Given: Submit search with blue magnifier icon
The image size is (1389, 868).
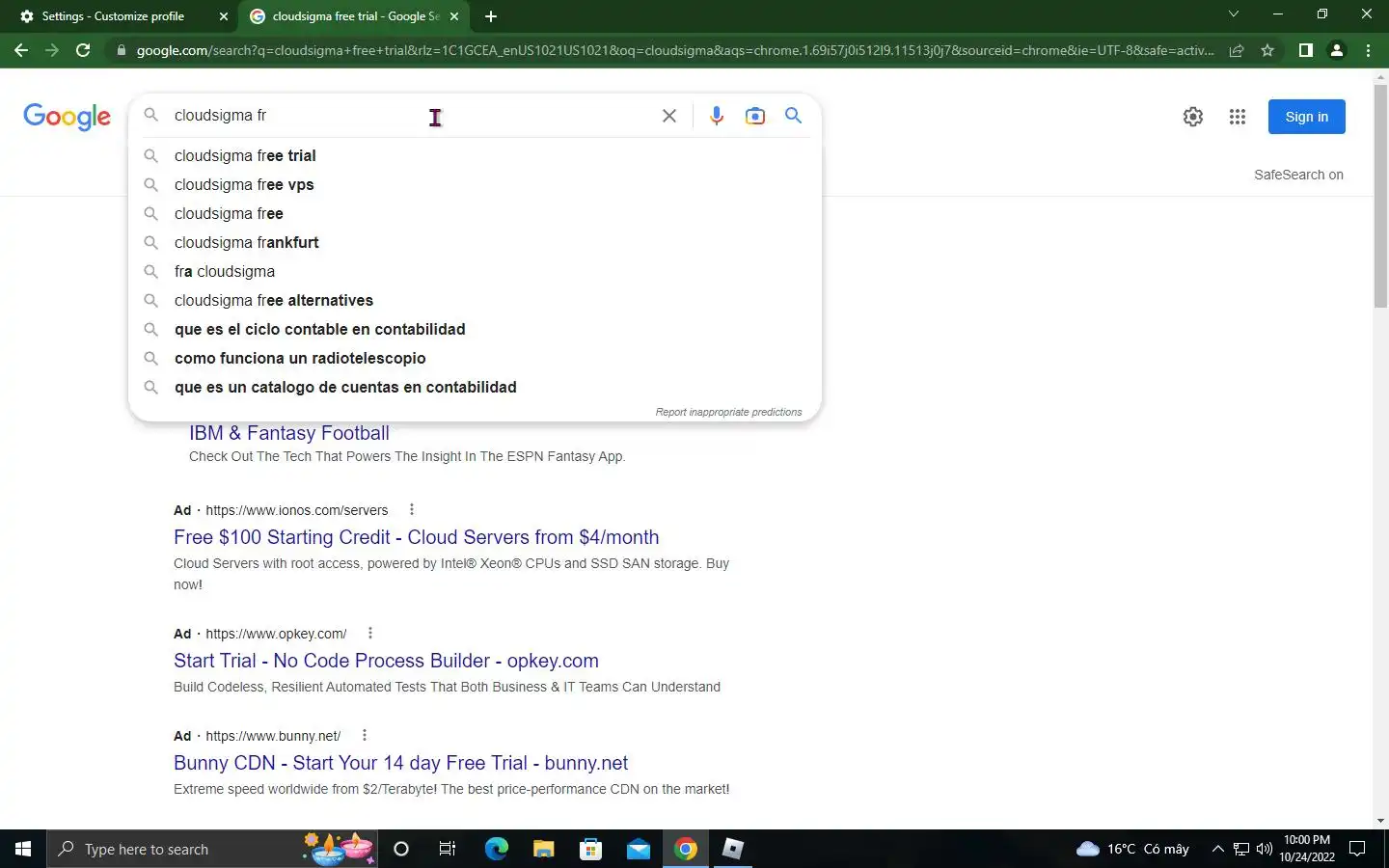Looking at the screenshot, I should click(x=793, y=116).
